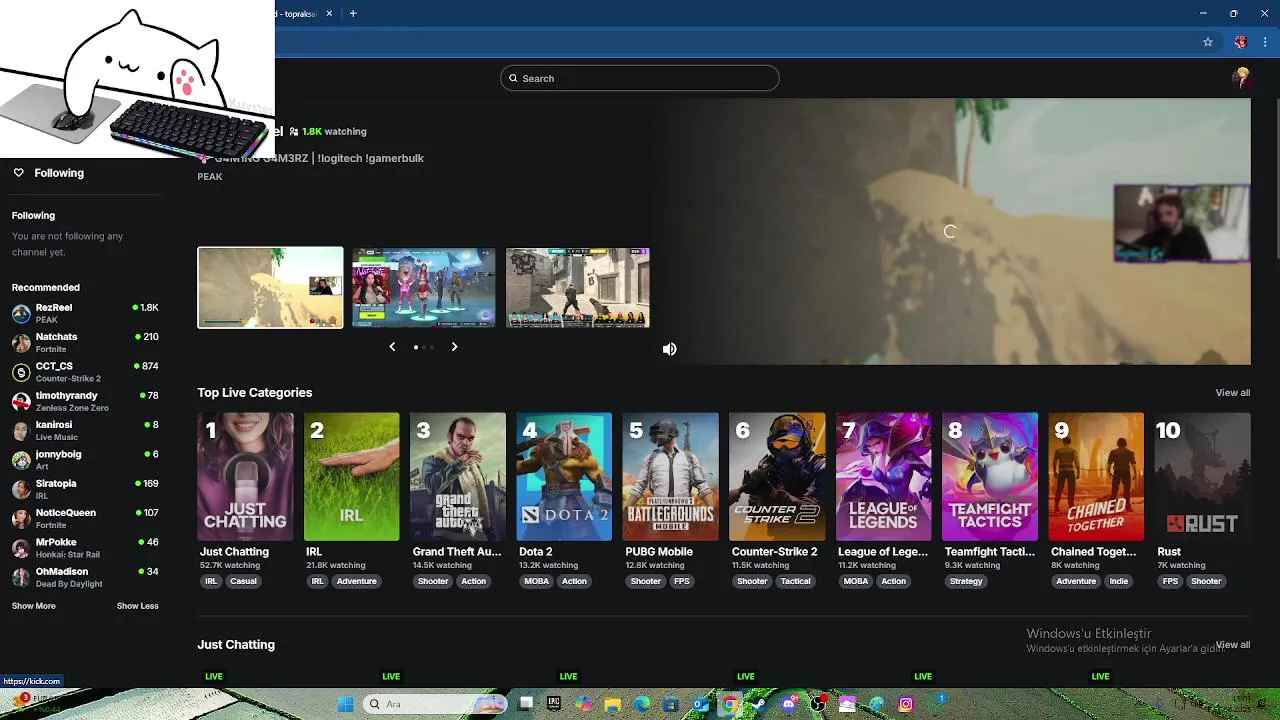Open NoticeQueen channel in Recommended
Screen dimensions: 1280x720
point(85,518)
